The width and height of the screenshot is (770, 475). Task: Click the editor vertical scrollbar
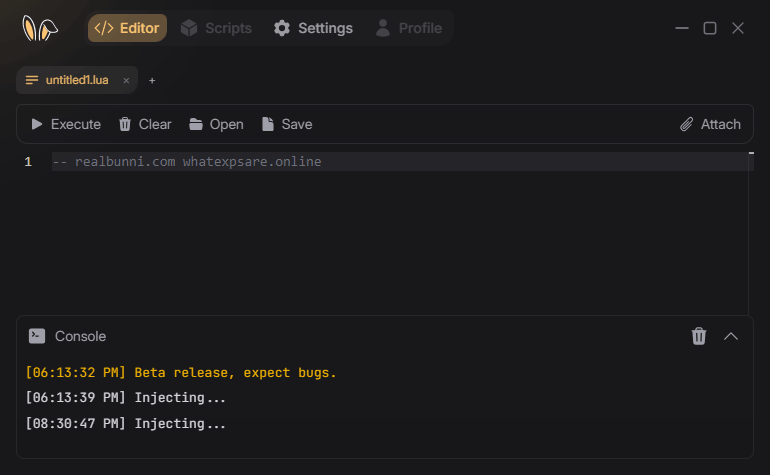pos(751,233)
